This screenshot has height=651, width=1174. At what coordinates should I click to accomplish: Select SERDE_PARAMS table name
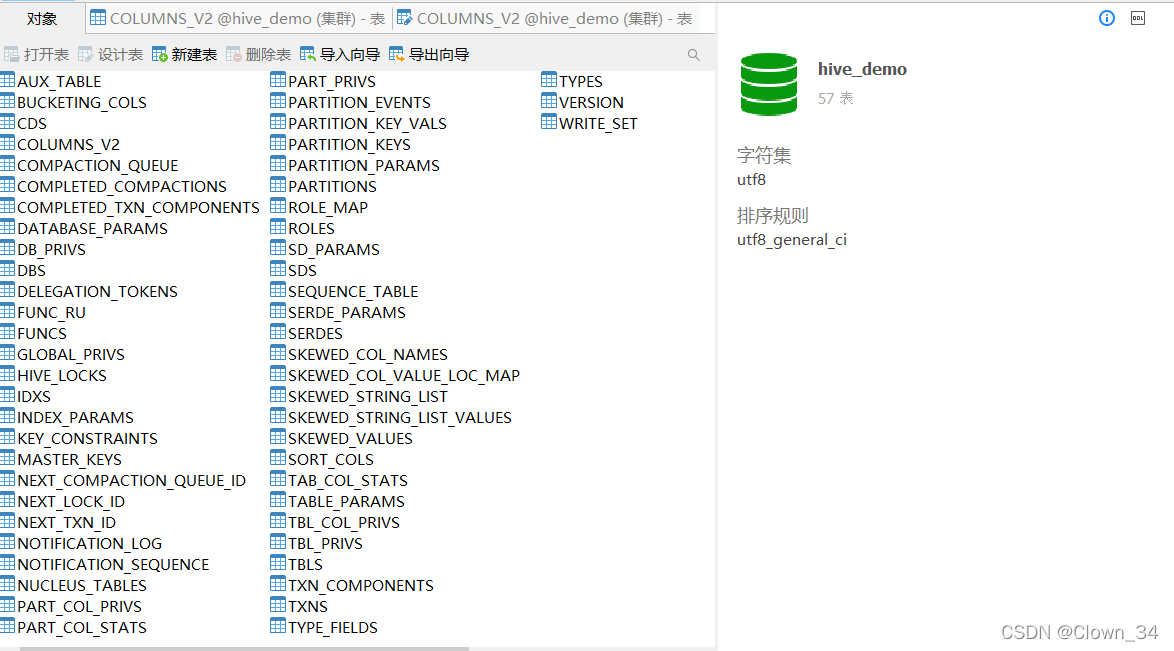(347, 312)
